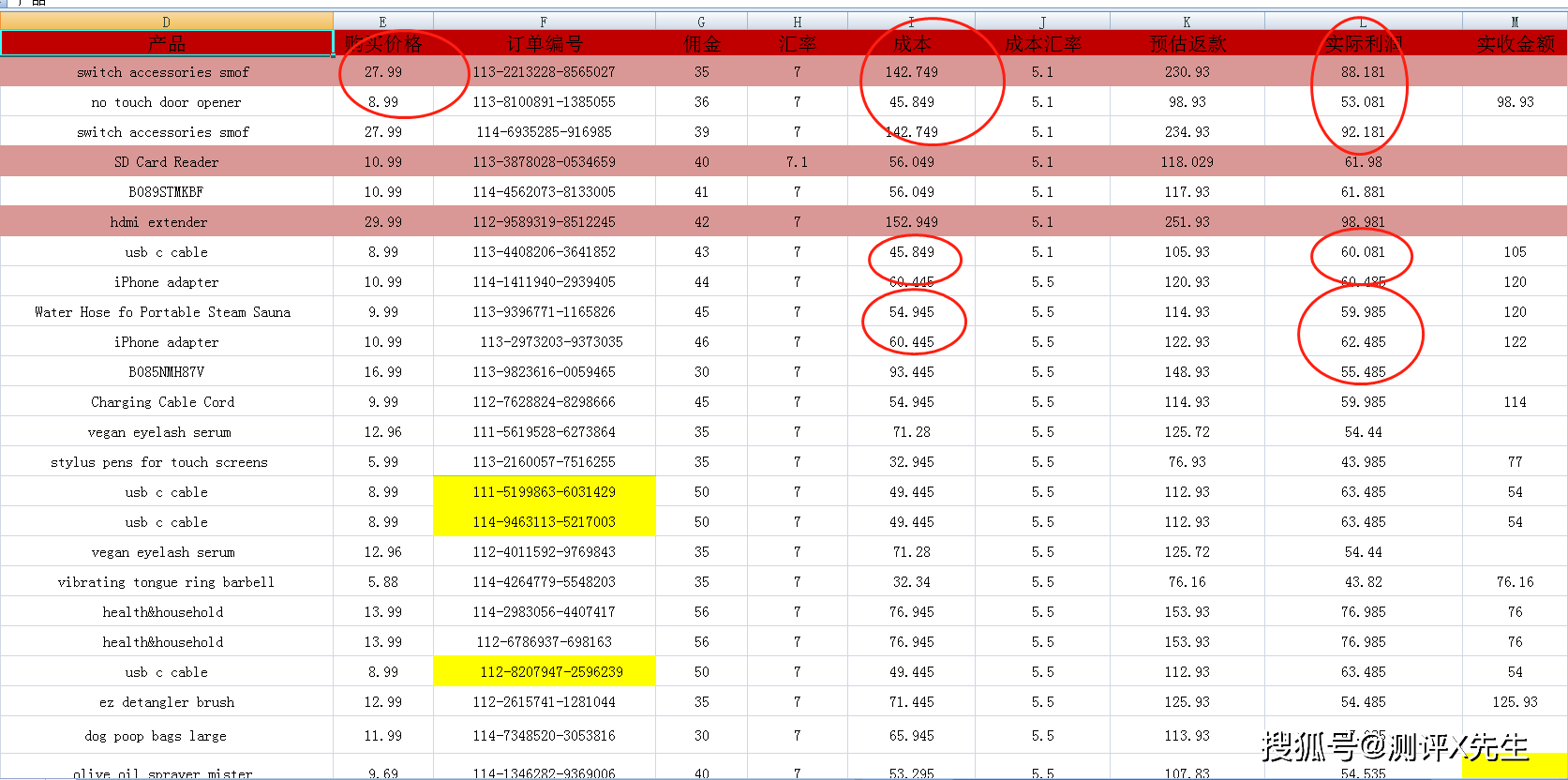The width and height of the screenshot is (1568, 780).
Task: Select the no touch door opener cell
Action: (167, 101)
